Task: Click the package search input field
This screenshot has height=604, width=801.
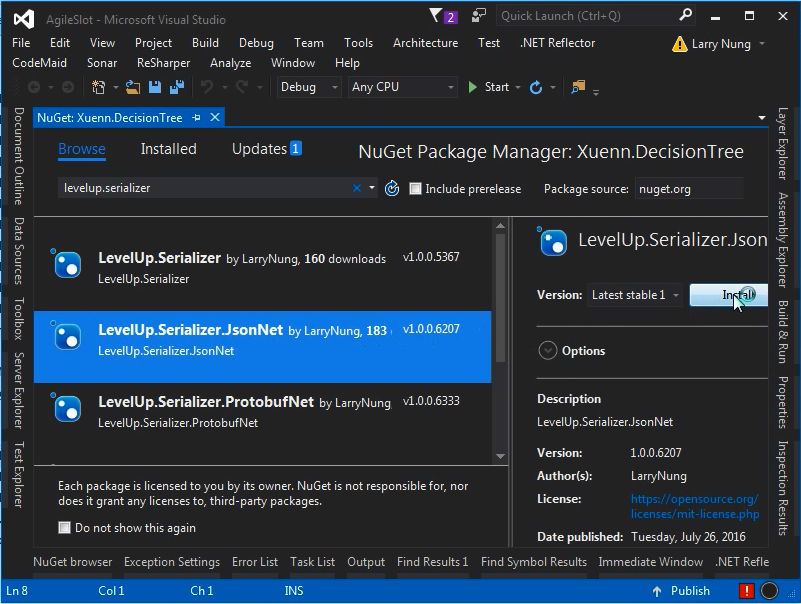Action: 204,188
